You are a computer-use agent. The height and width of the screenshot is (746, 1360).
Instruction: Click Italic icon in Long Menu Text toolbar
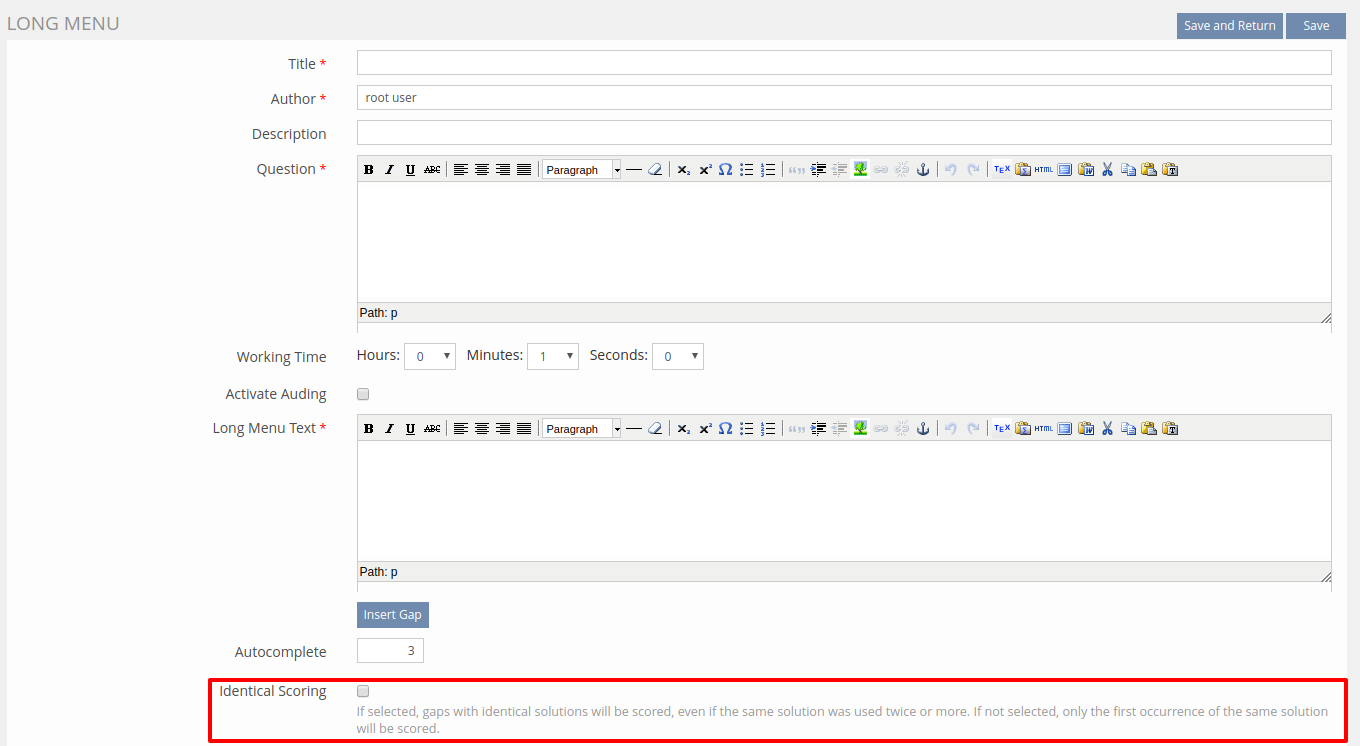coord(389,429)
